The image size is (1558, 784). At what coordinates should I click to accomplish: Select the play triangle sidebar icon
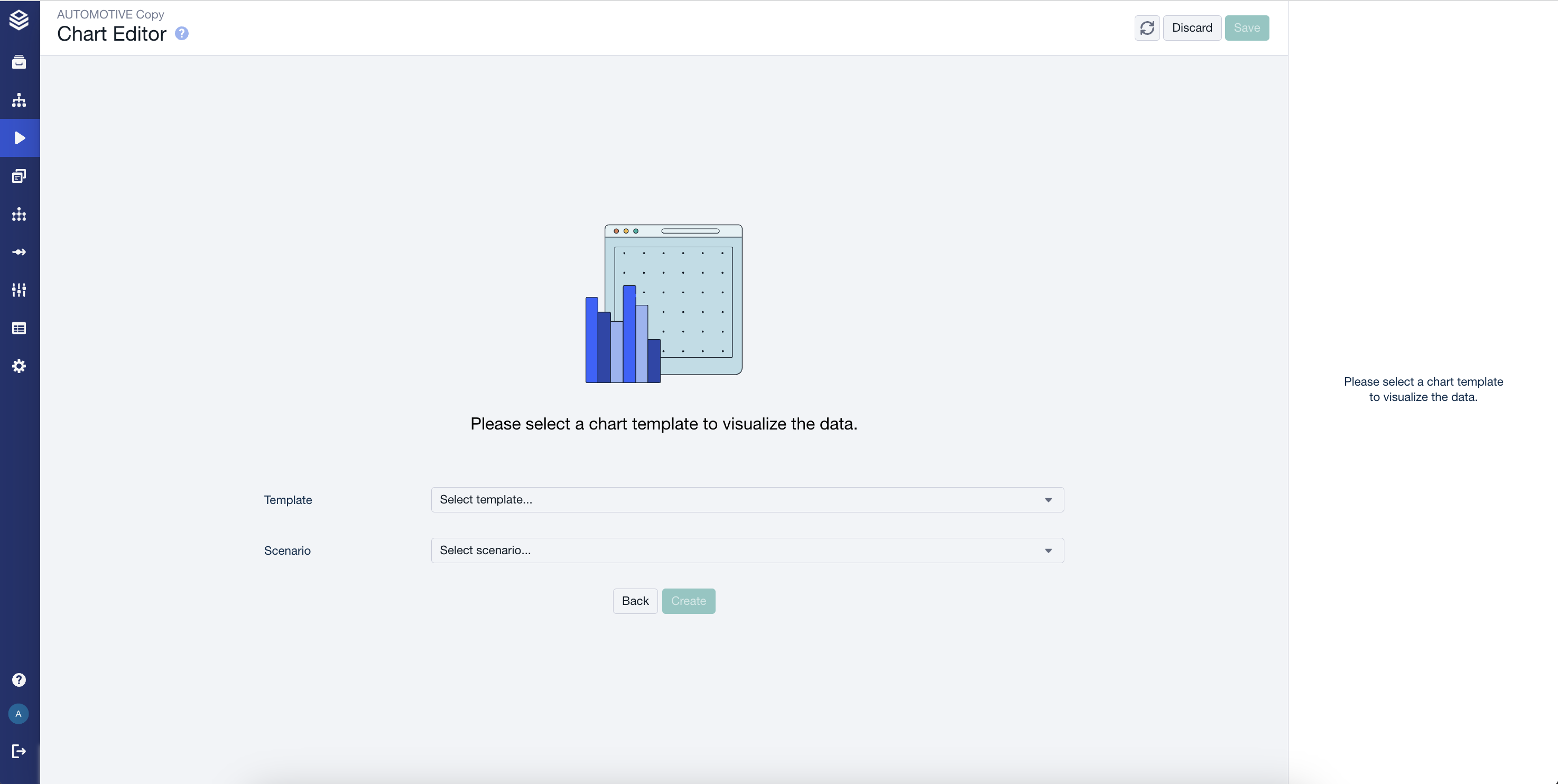[x=20, y=138]
